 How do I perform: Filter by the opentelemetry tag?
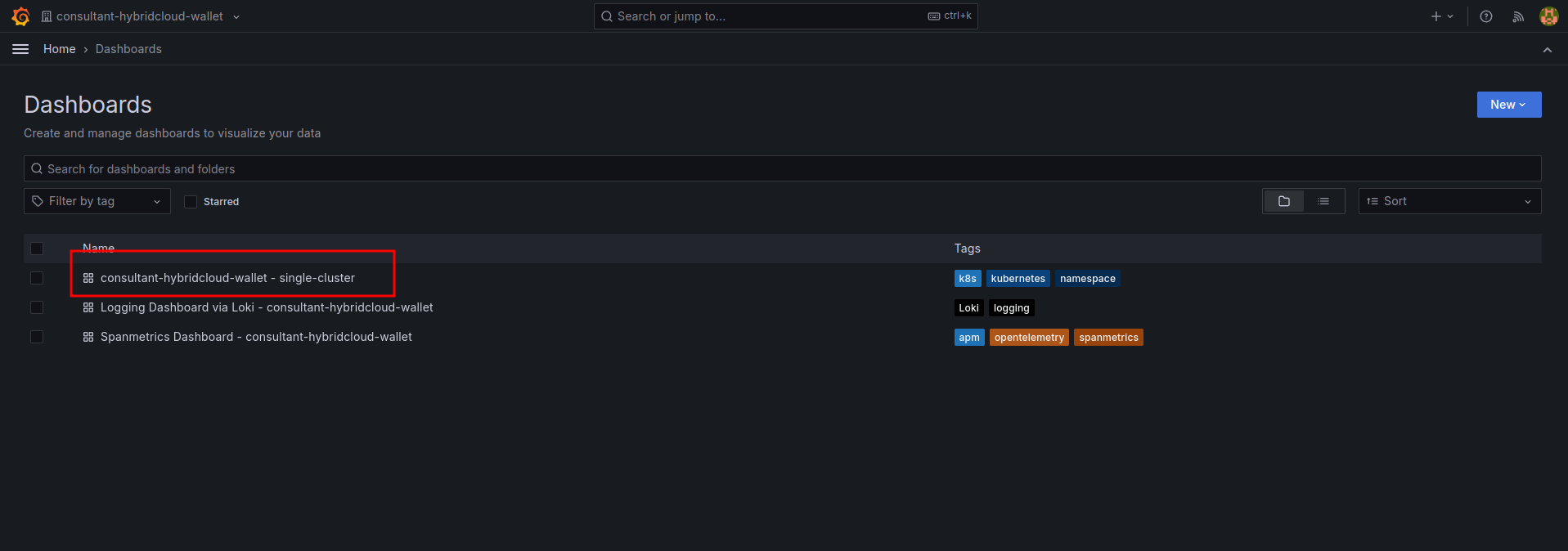pos(1029,338)
